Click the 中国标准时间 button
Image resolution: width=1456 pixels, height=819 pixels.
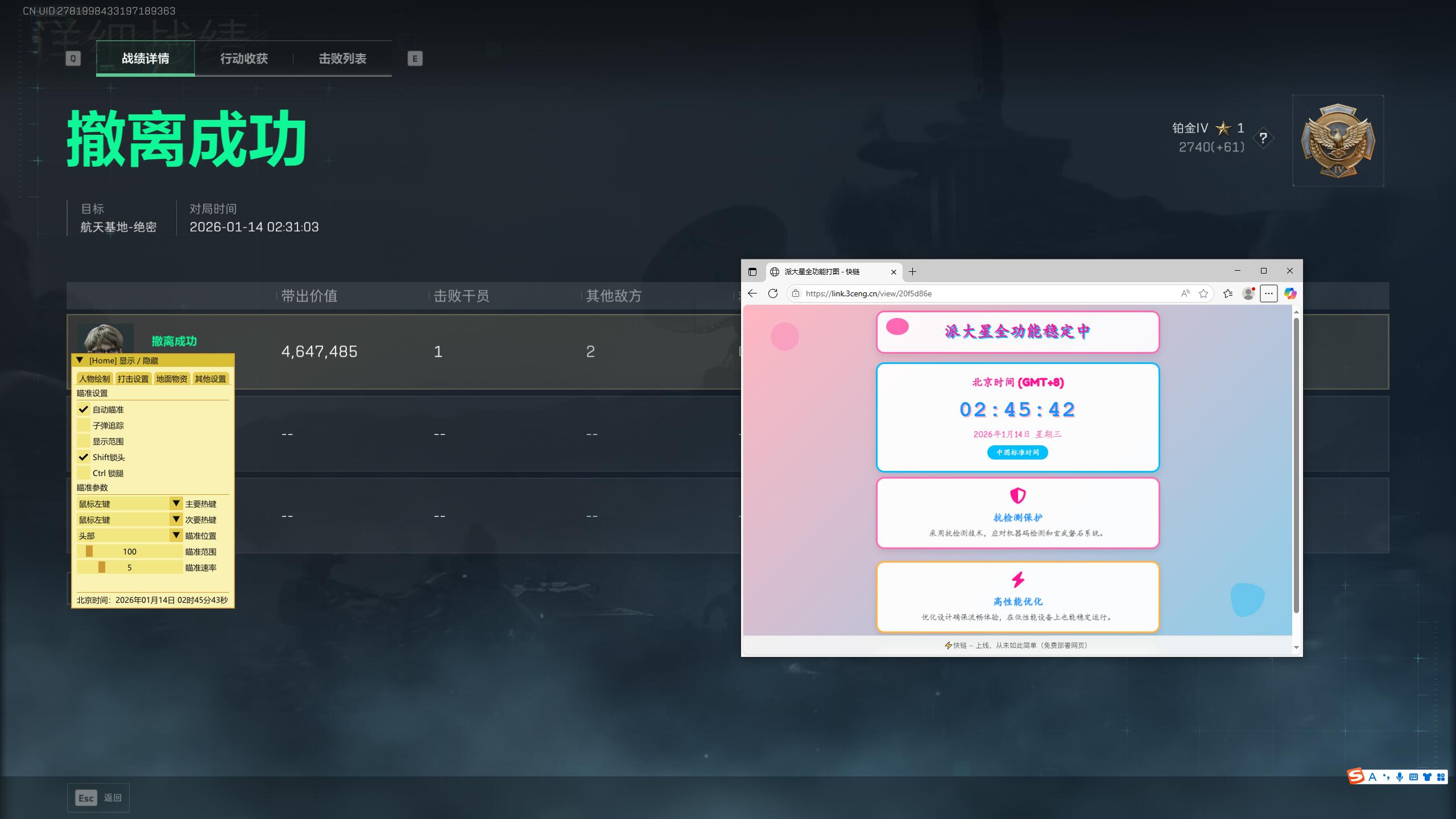coord(1017,453)
